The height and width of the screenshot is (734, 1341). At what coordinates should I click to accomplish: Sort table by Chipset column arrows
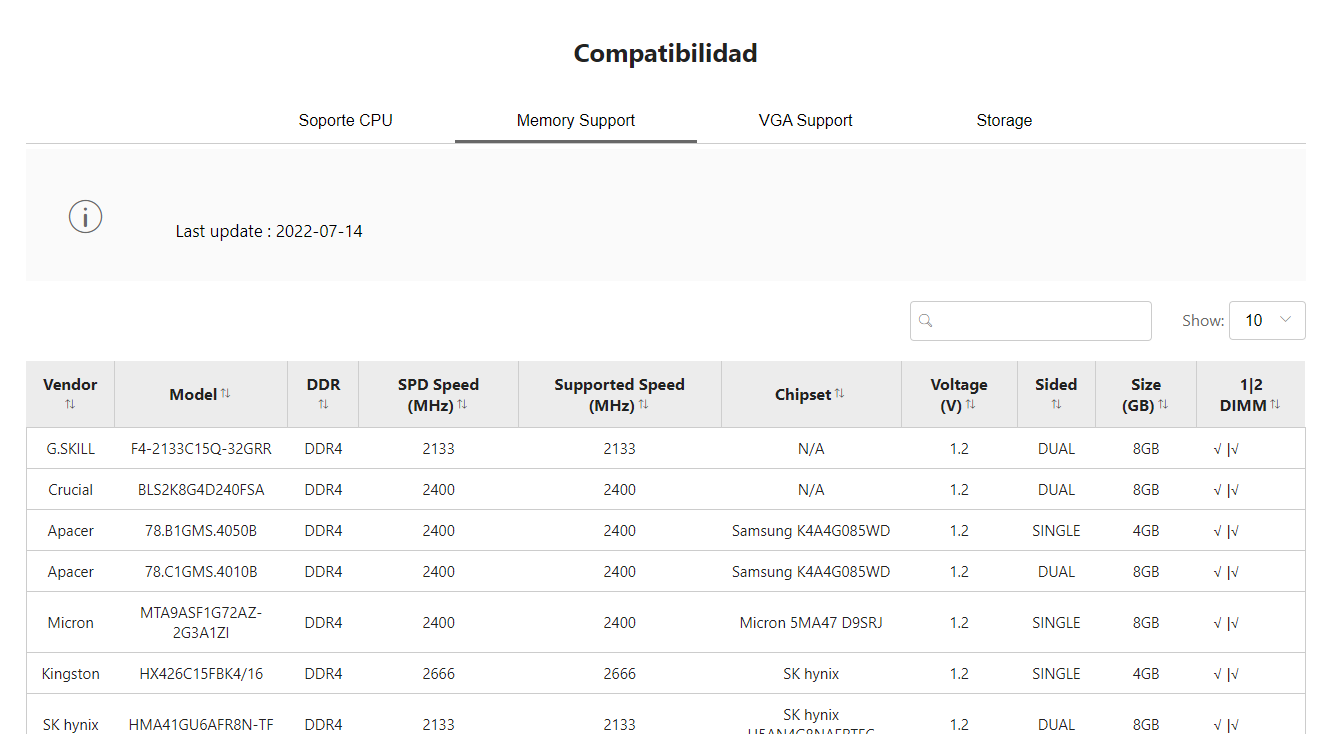coord(839,394)
